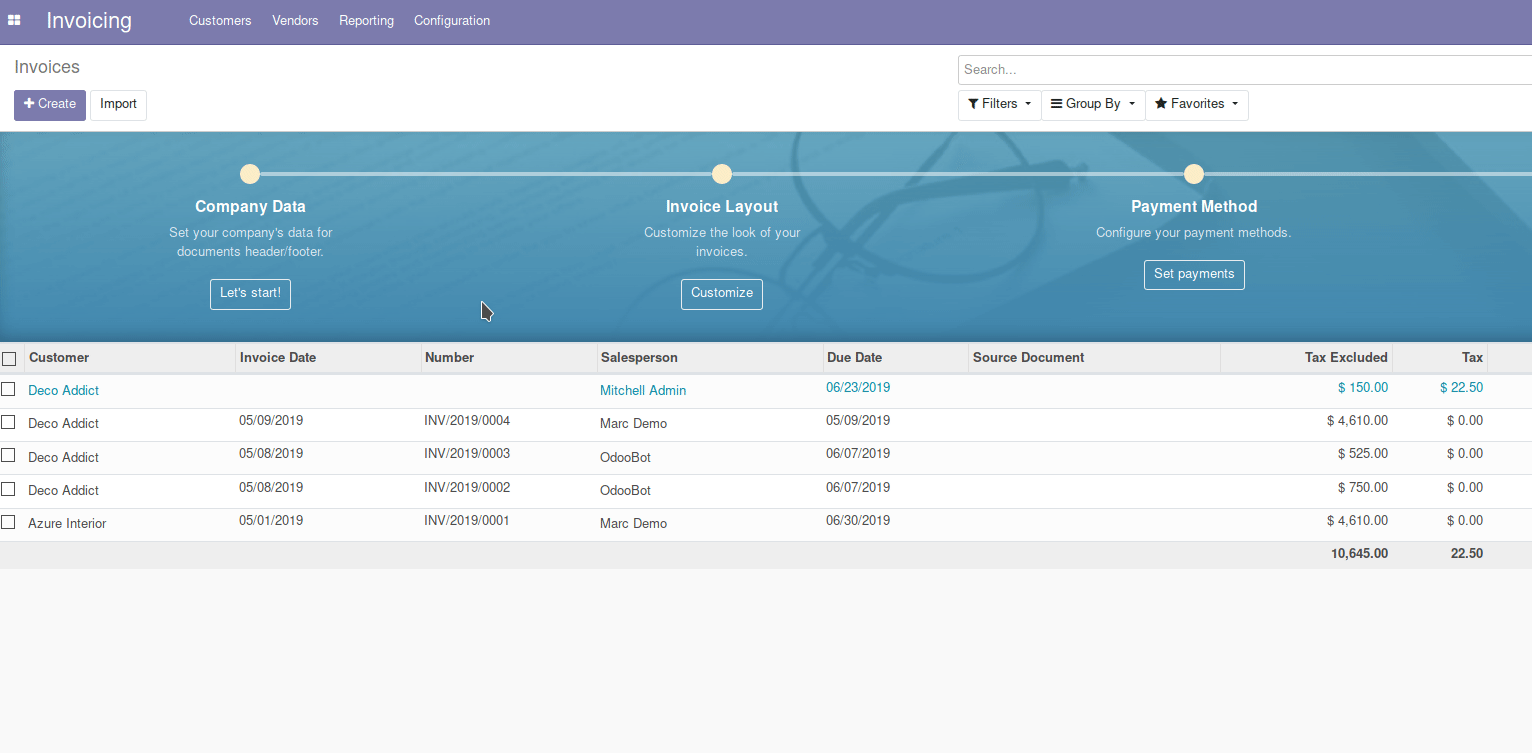Click the Payment Method step circle
The height and width of the screenshot is (753, 1532).
[x=1193, y=174]
